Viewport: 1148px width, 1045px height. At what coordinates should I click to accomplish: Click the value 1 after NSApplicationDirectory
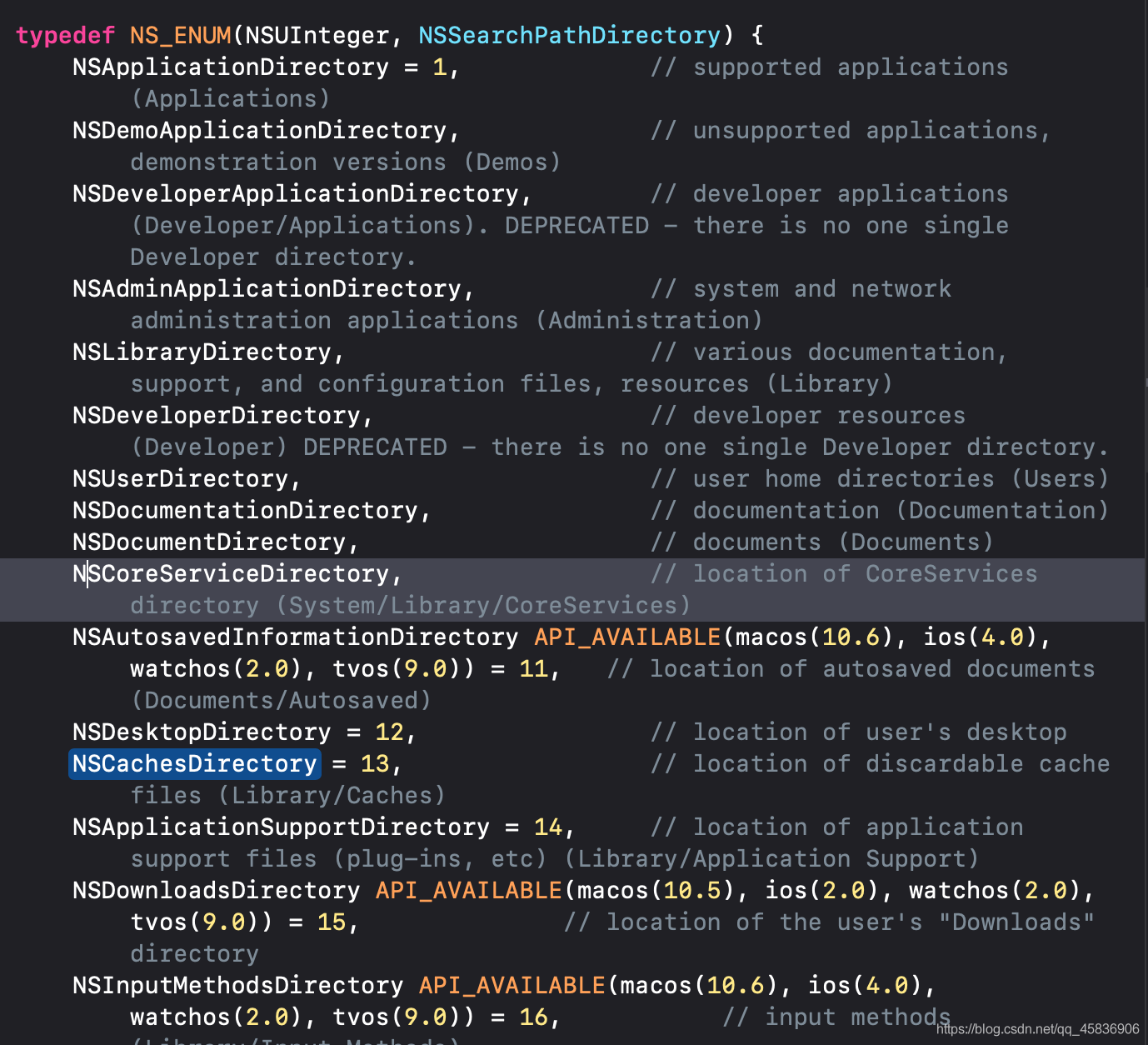[x=440, y=67]
